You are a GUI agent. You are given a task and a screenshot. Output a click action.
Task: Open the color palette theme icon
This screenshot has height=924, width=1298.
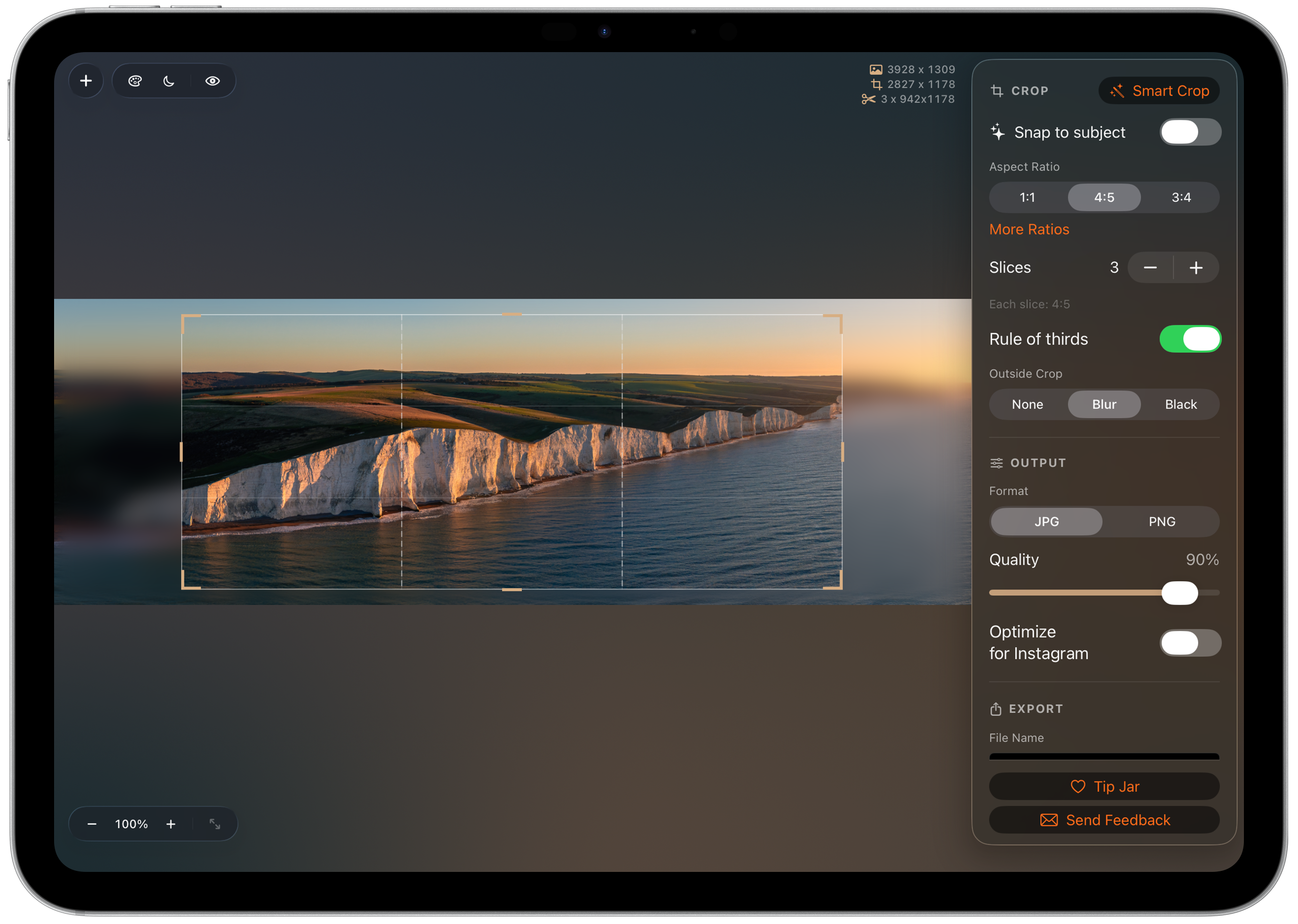(135, 81)
